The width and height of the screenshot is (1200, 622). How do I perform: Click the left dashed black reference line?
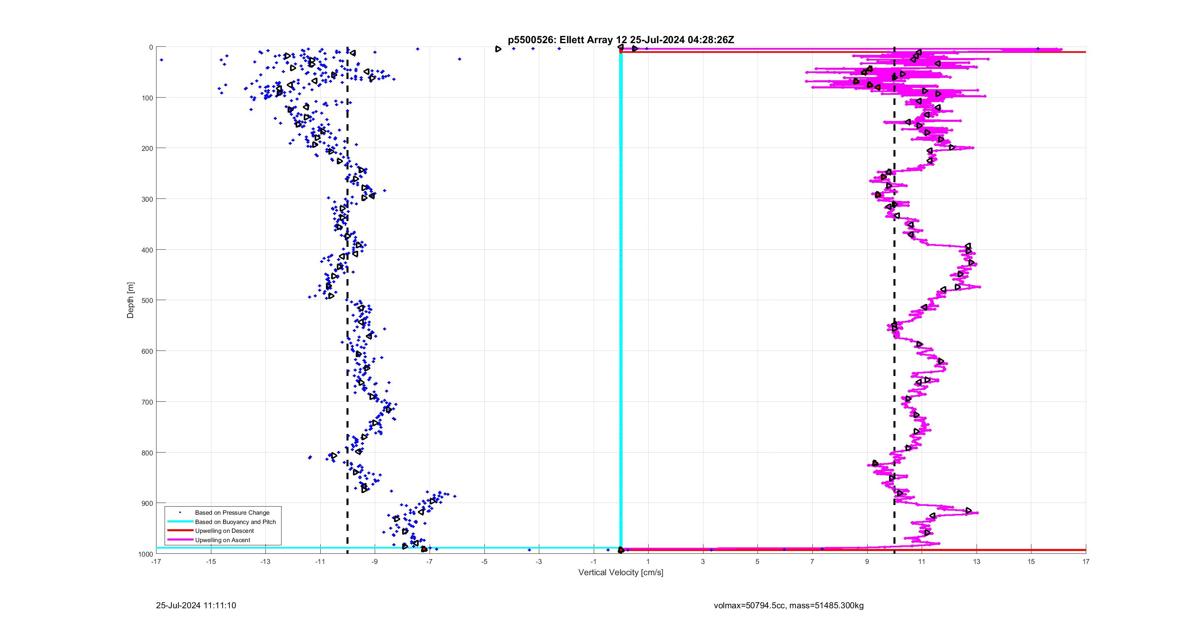[x=347, y=300]
